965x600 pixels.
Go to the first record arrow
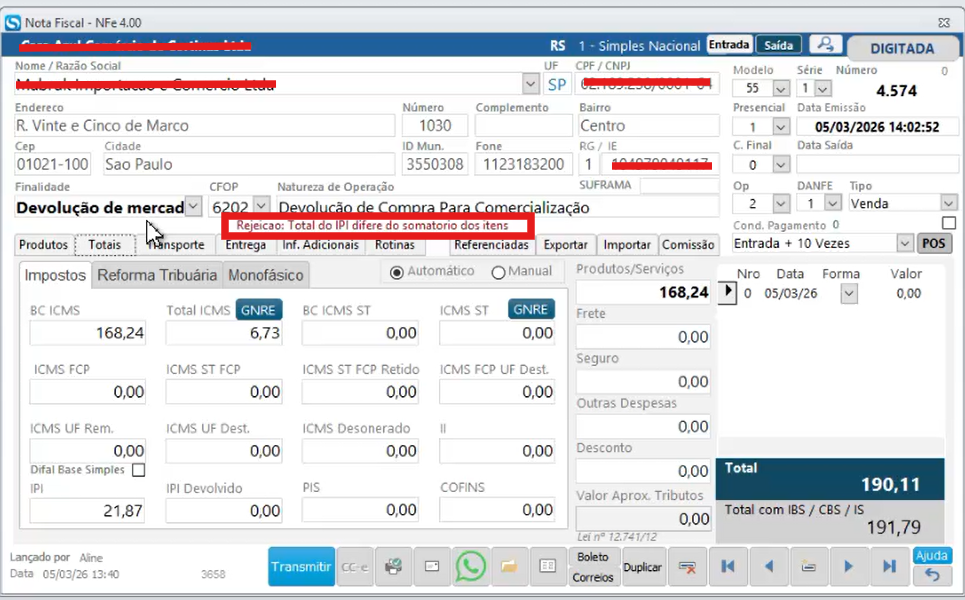pos(728,566)
